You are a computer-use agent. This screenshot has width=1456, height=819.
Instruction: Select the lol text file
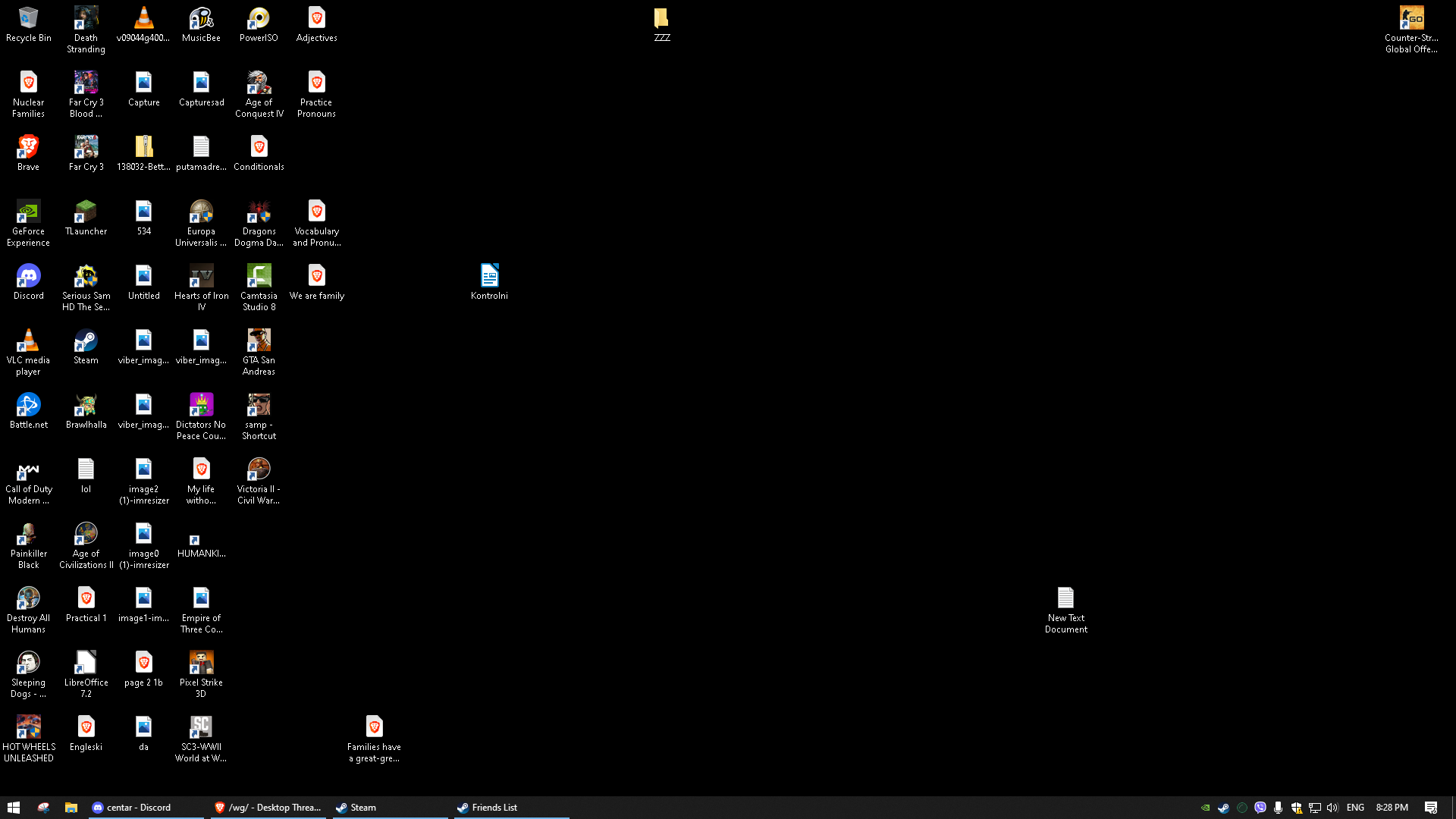point(86,475)
